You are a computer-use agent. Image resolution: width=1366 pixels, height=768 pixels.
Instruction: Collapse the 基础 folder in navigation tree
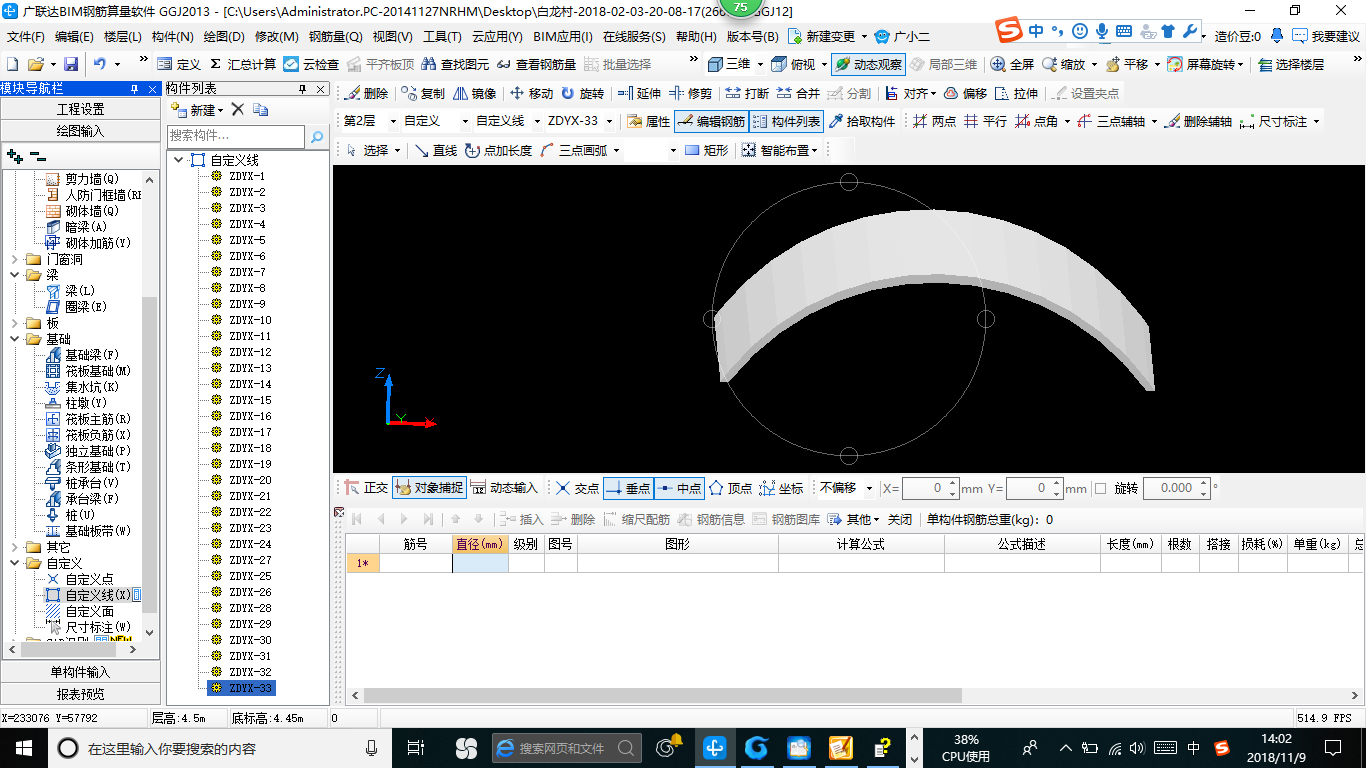point(14,339)
